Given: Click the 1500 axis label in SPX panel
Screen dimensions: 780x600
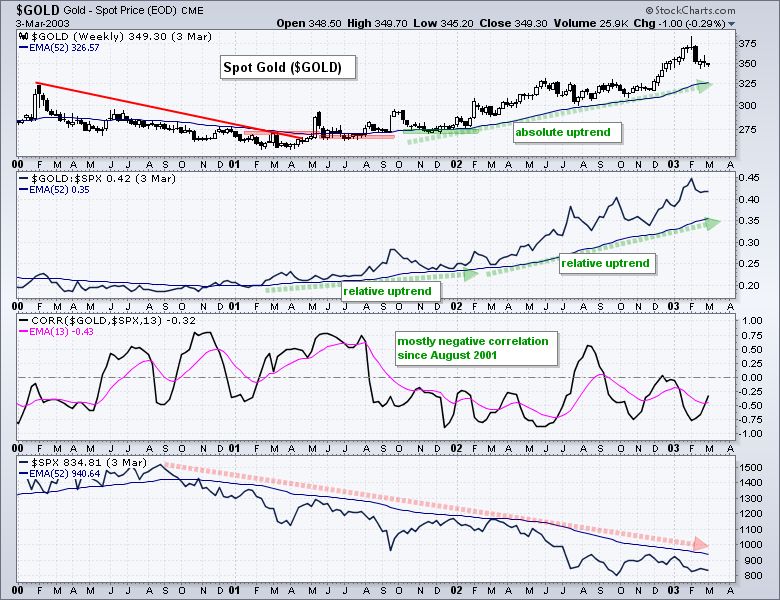Looking at the screenshot, I should coord(751,468).
